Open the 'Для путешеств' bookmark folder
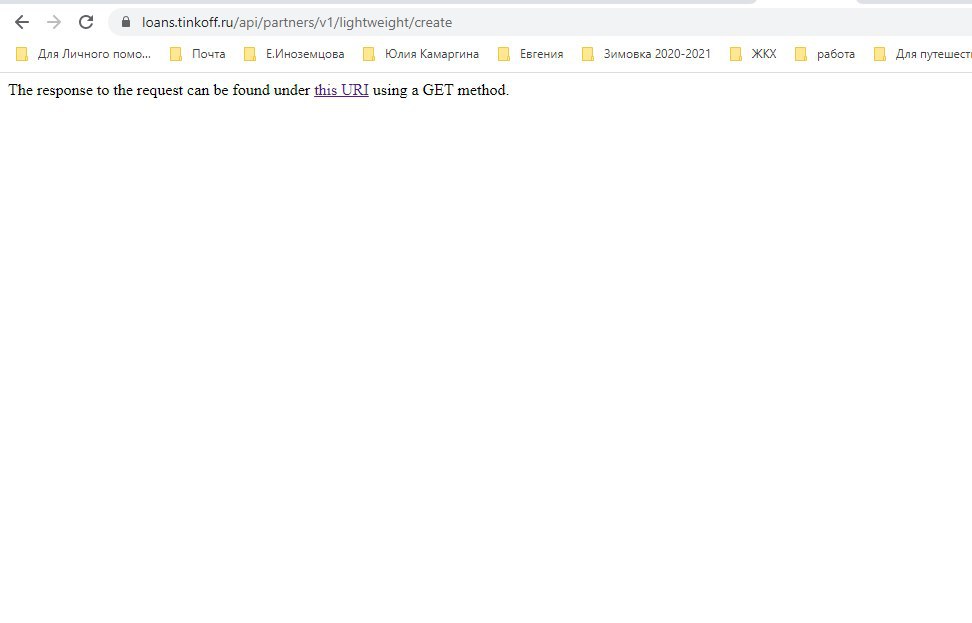Viewport: 972px width, 623px height. 922,54
